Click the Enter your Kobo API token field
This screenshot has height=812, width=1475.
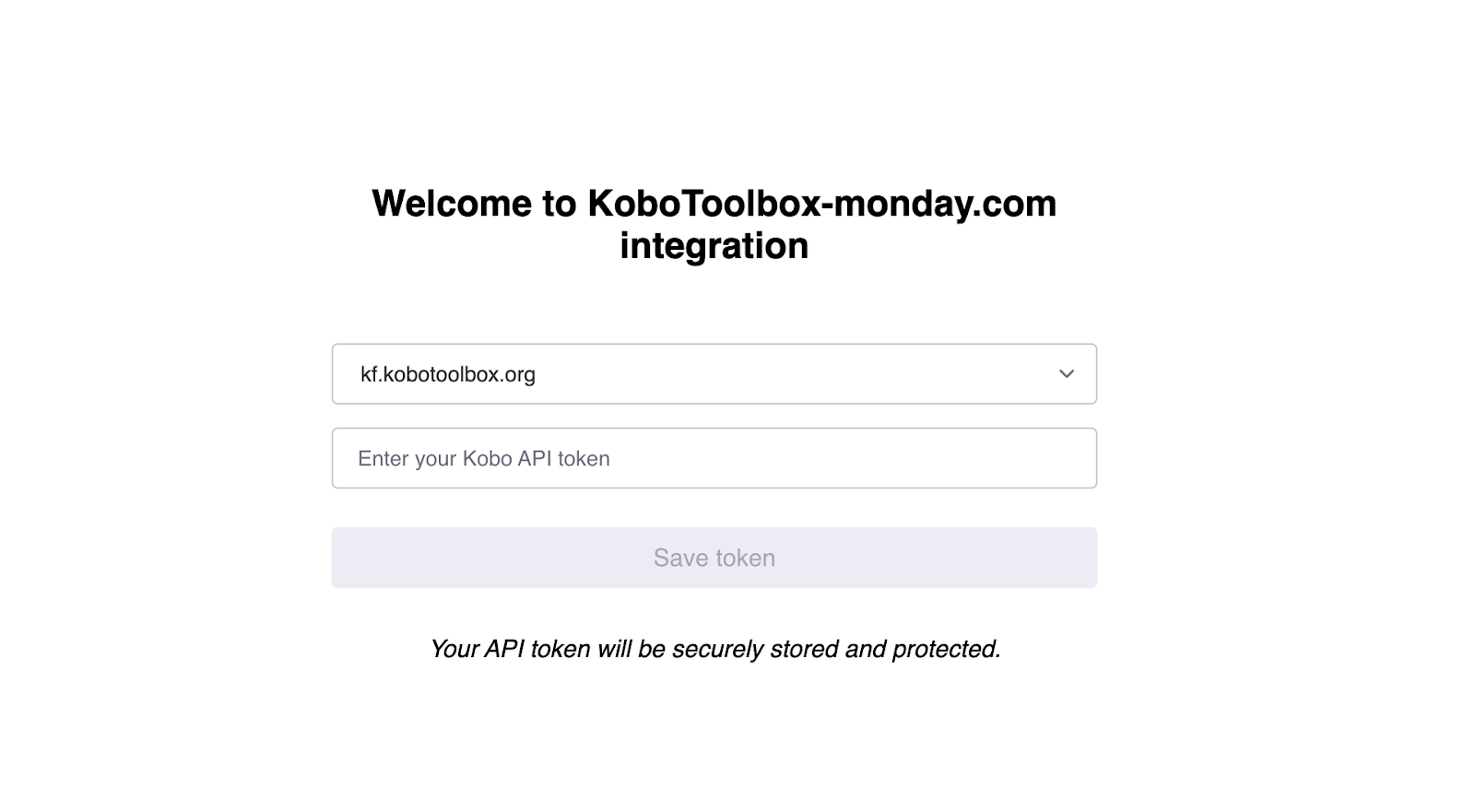714,457
